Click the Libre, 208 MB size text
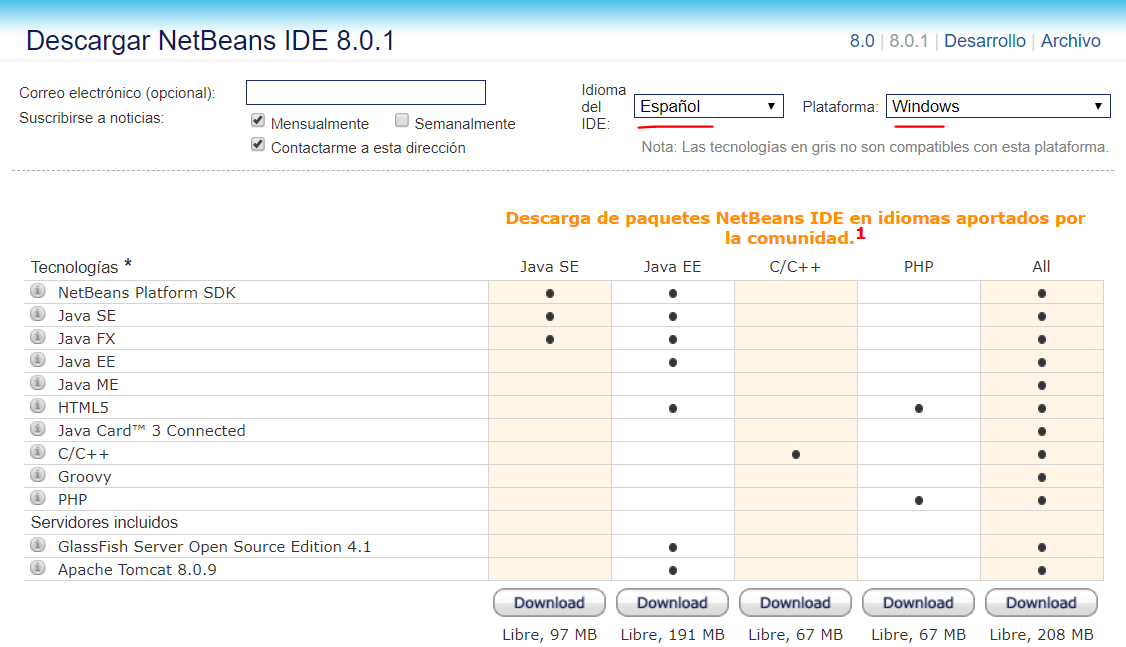 click(1041, 635)
